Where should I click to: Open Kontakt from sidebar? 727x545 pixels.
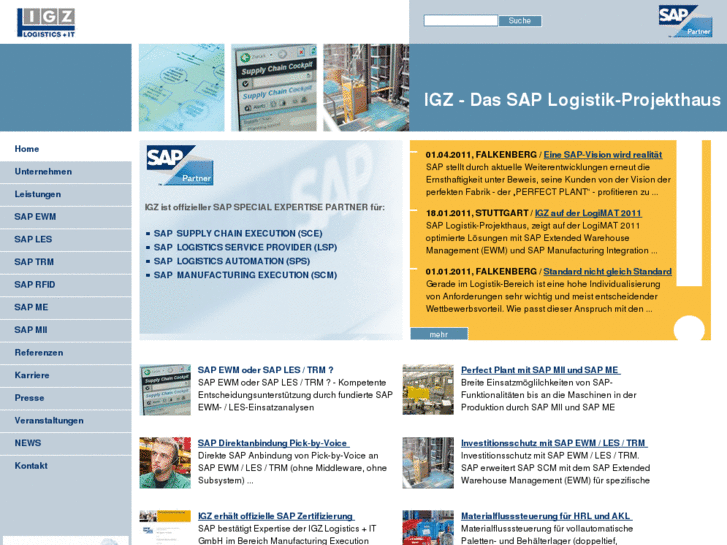click(66, 466)
